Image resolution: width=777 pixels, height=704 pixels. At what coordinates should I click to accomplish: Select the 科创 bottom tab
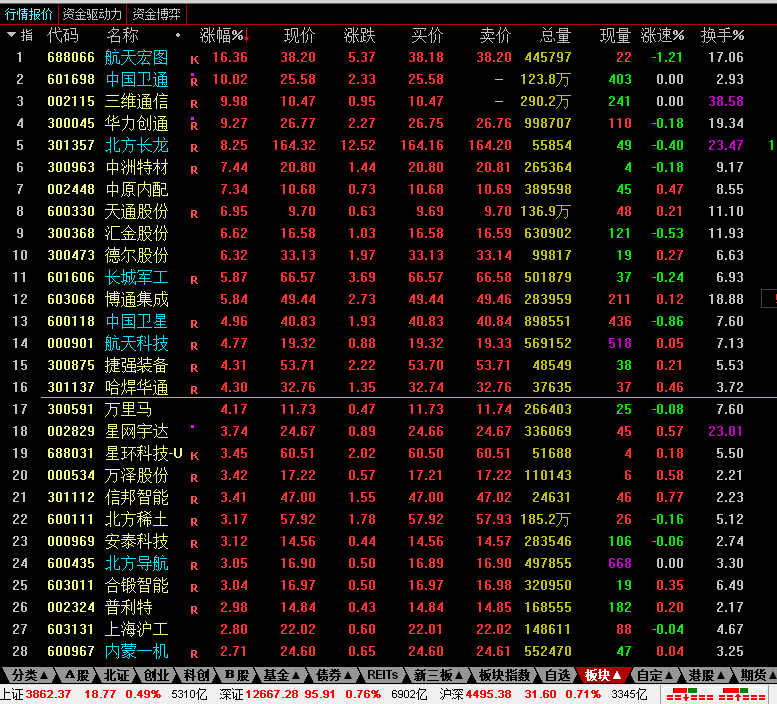[196, 675]
